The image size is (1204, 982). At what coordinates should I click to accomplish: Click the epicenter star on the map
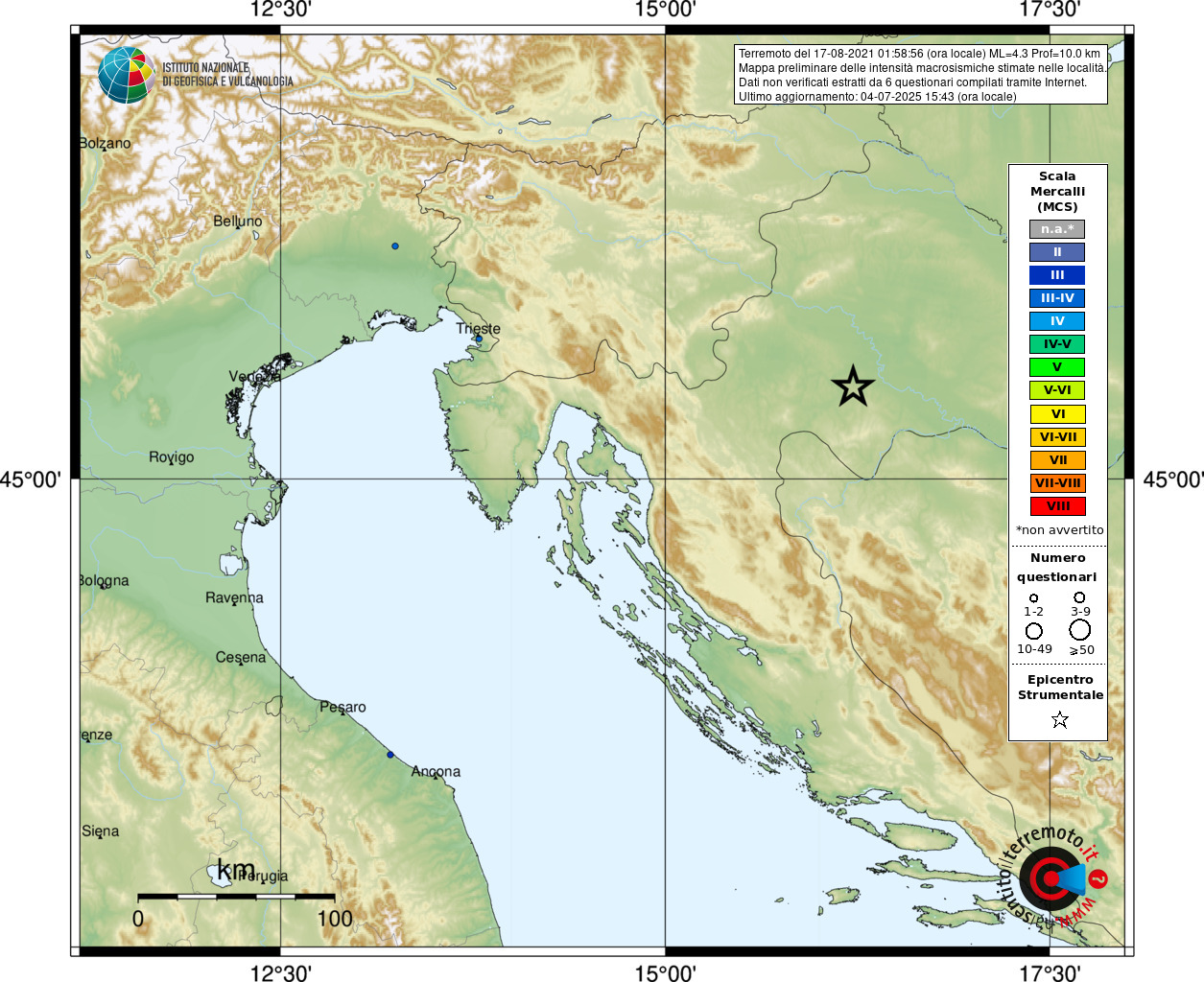coord(853,386)
